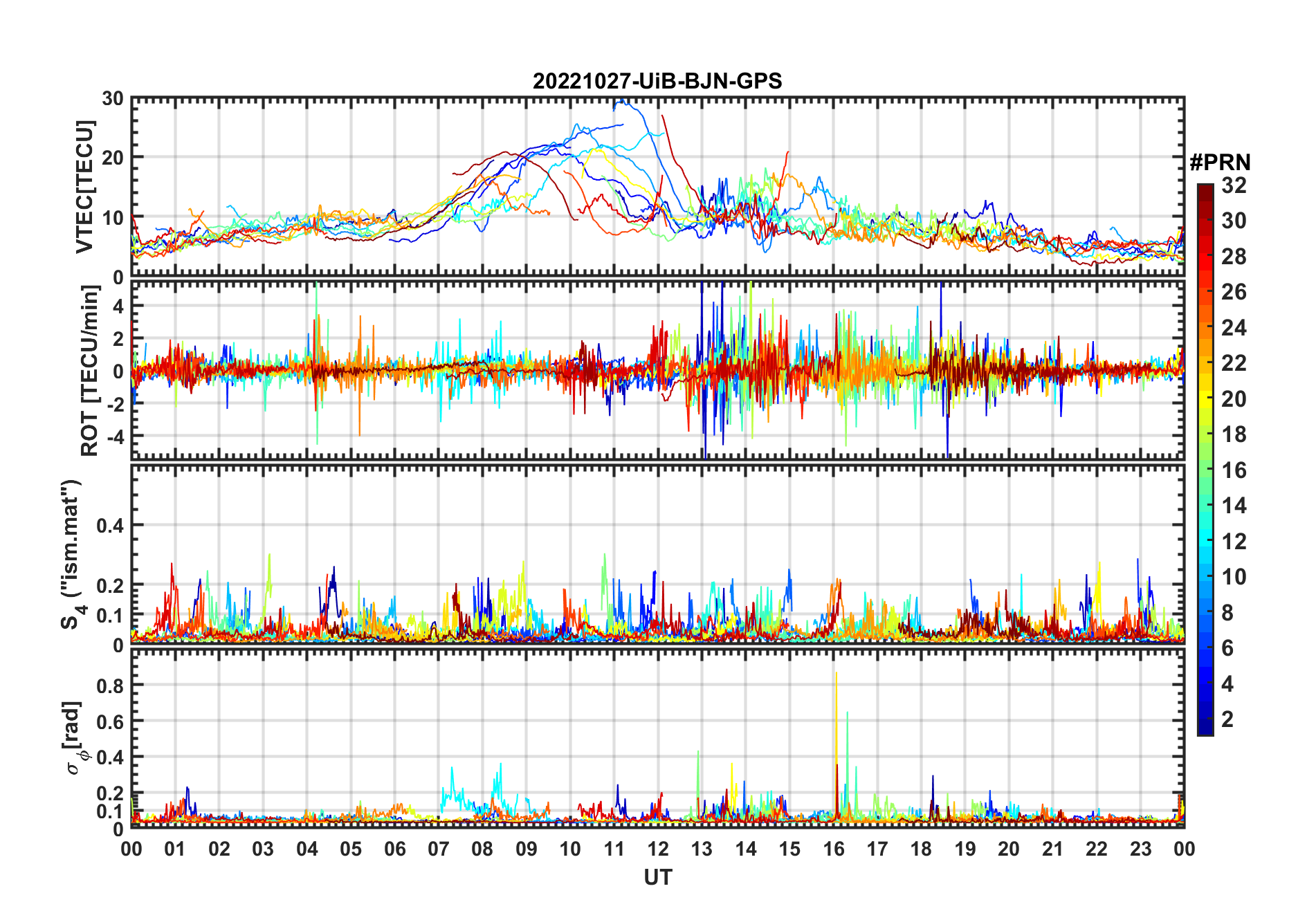Click VTEC axis tick label 30
The height and width of the screenshot is (920, 1316).
tap(113, 98)
